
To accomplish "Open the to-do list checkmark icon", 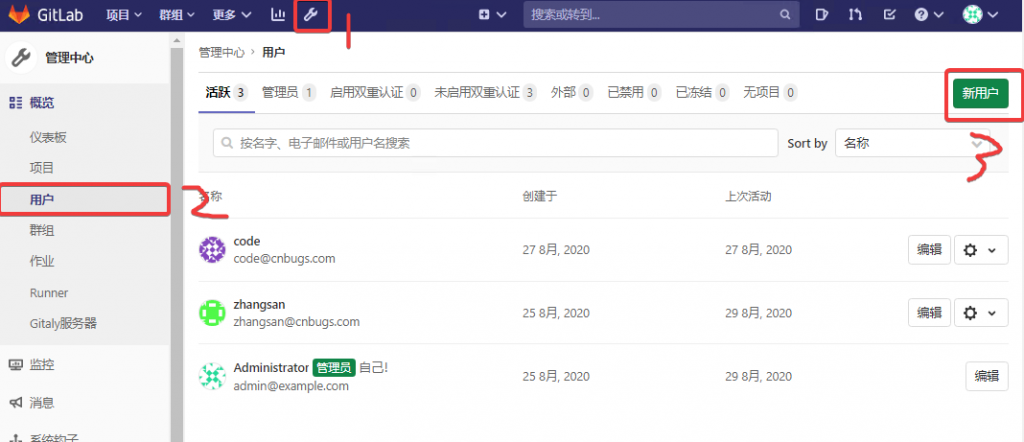I will (889, 15).
